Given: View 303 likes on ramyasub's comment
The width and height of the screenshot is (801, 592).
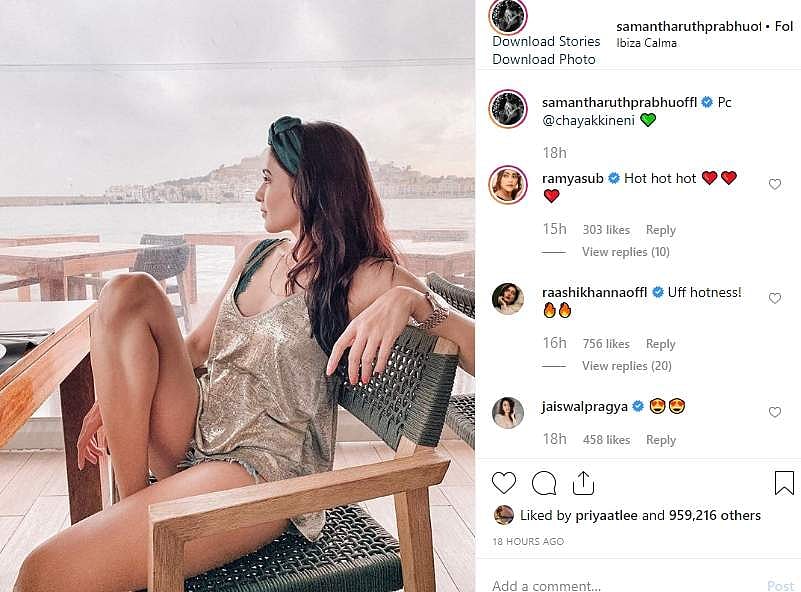Looking at the screenshot, I should 606,230.
